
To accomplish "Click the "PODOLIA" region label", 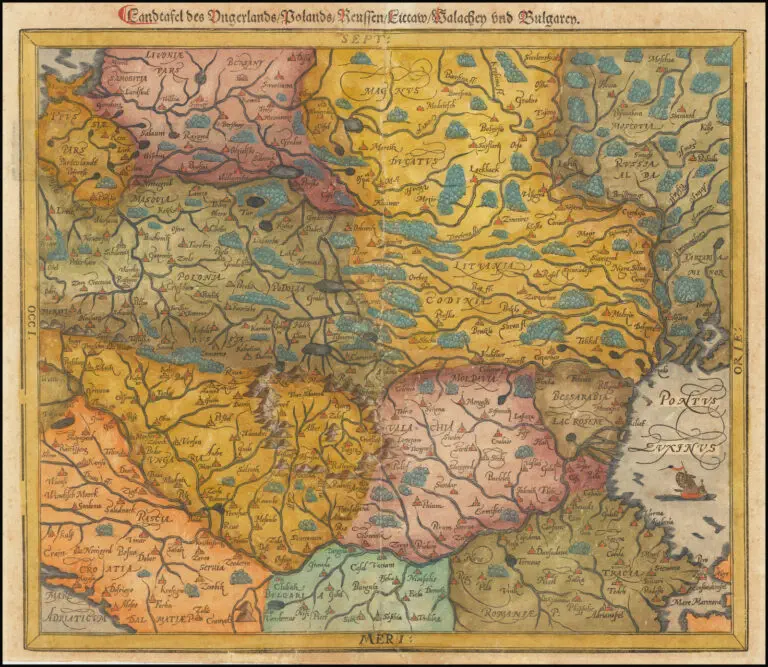I will pos(288,288).
